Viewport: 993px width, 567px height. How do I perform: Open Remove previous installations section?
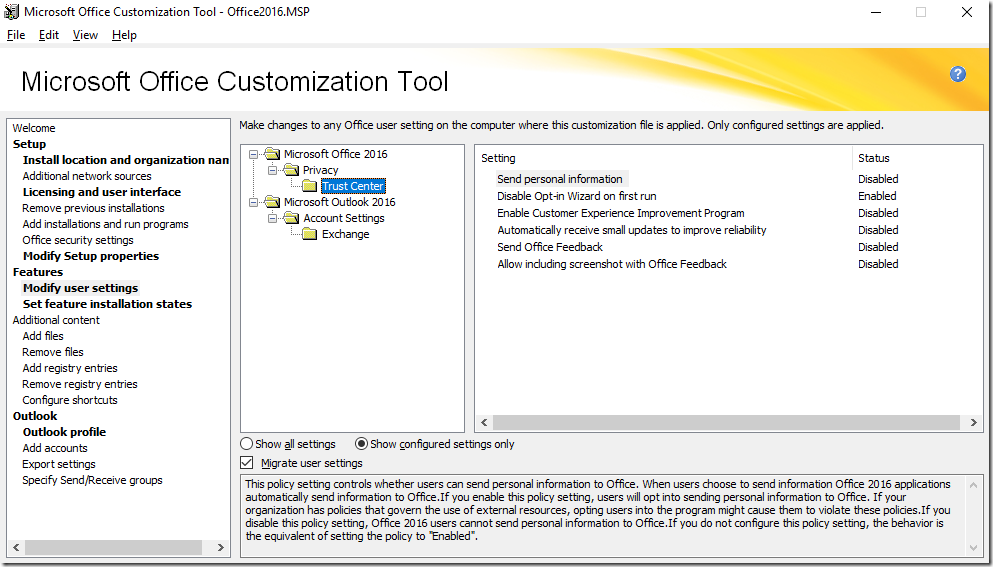tap(93, 208)
